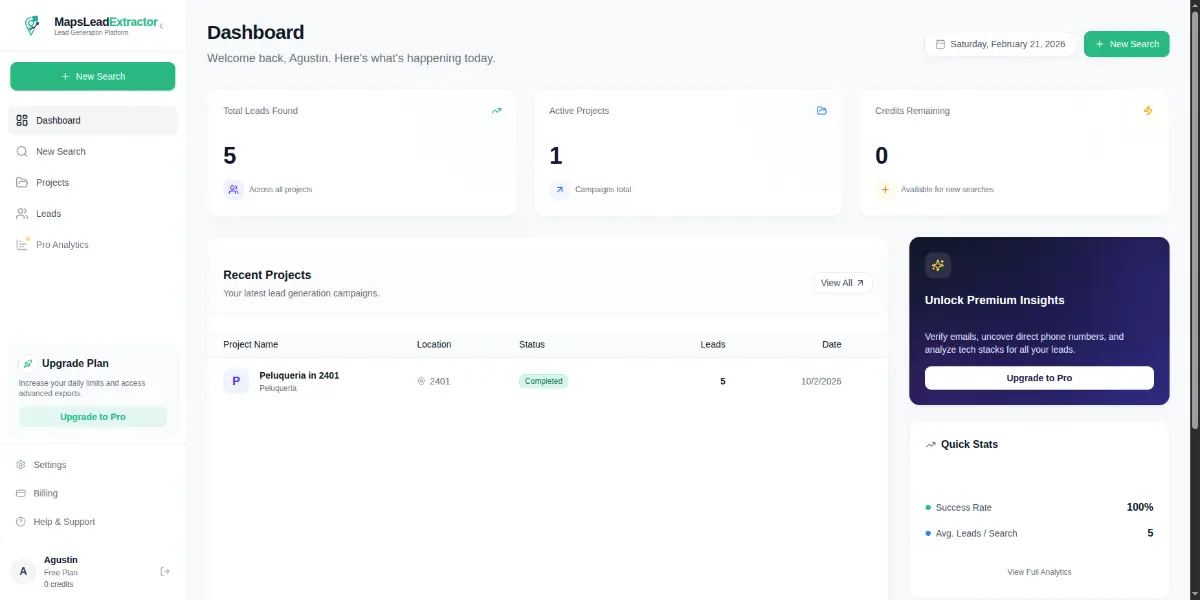Open Pro Analytics in sidebar

pyautogui.click(x=62, y=245)
